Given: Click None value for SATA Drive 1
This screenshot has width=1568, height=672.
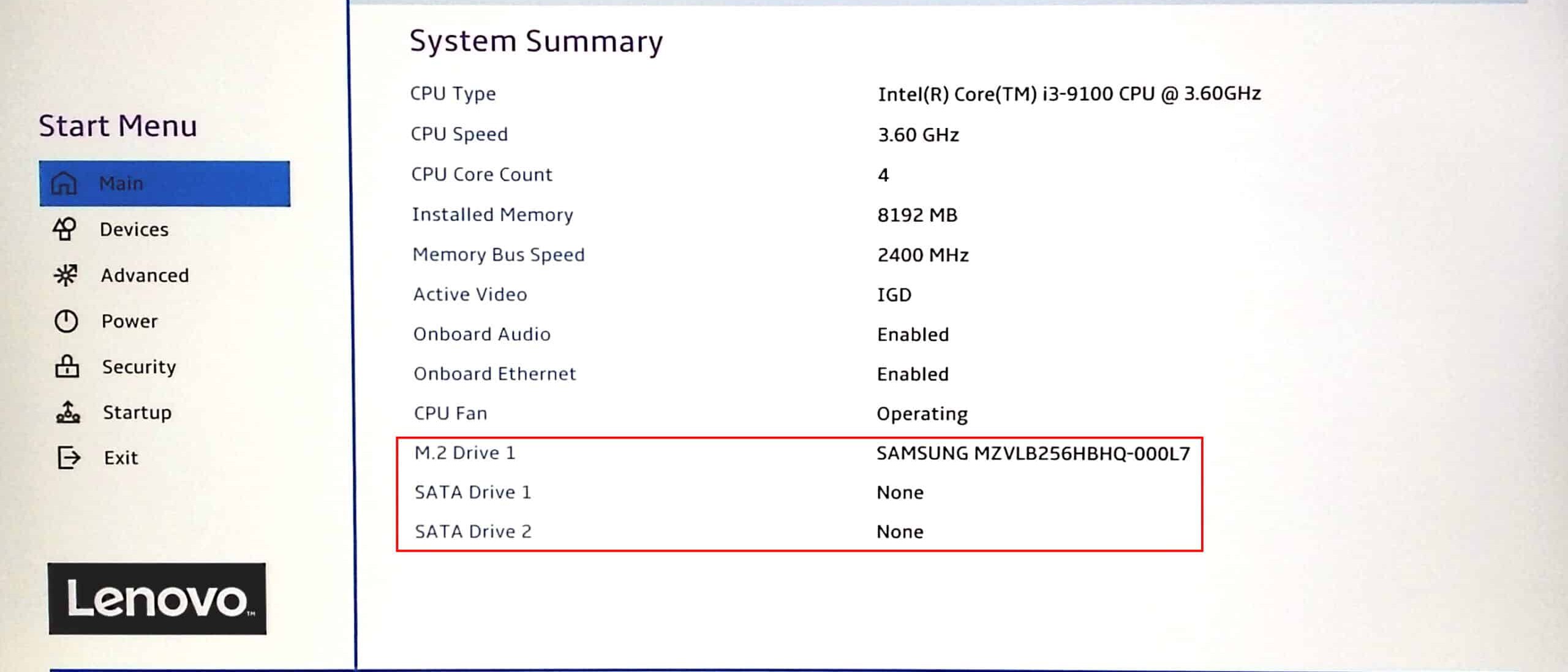Looking at the screenshot, I should coord(900,493).
